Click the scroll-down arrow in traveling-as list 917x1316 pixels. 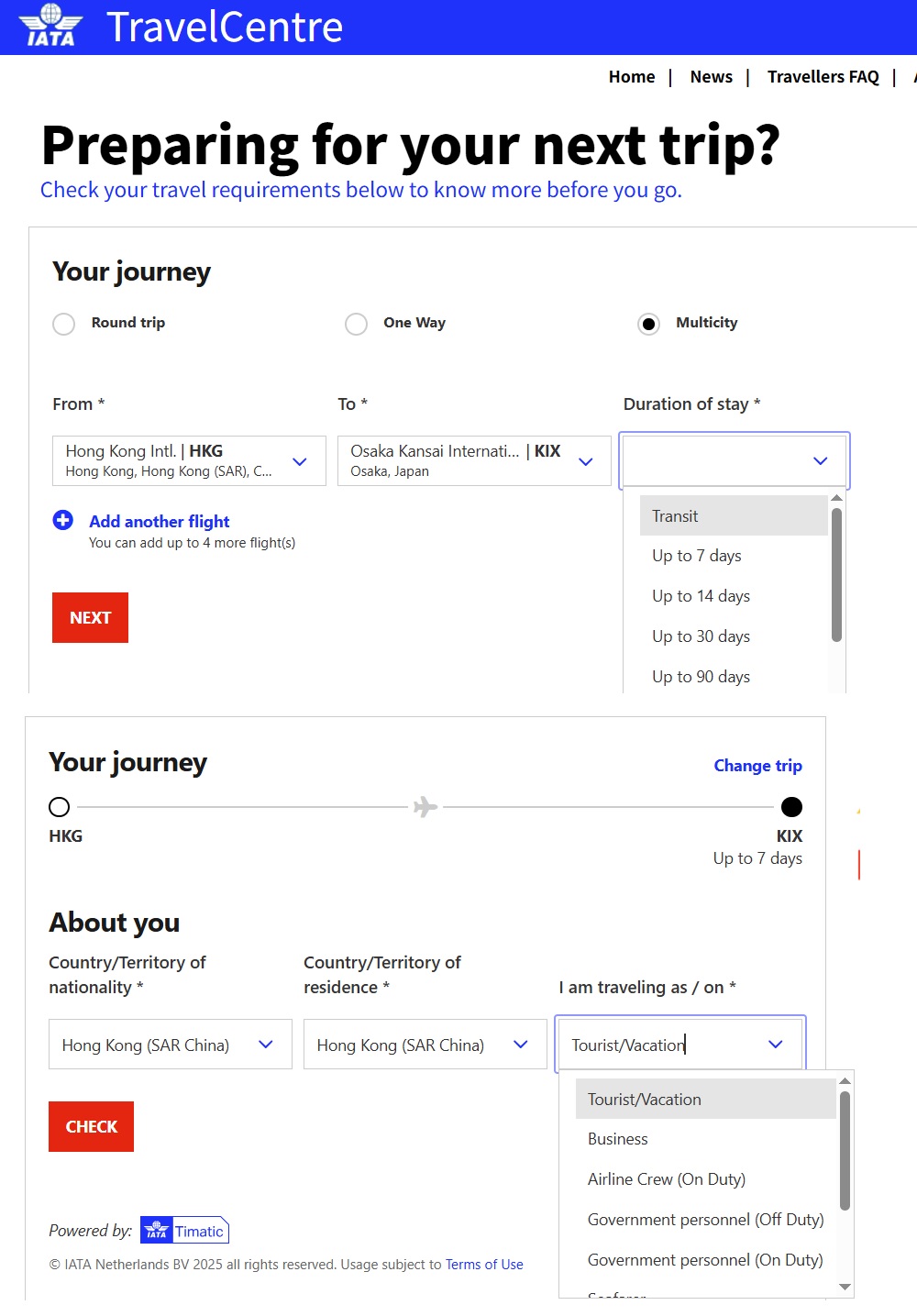point(845,1287)
